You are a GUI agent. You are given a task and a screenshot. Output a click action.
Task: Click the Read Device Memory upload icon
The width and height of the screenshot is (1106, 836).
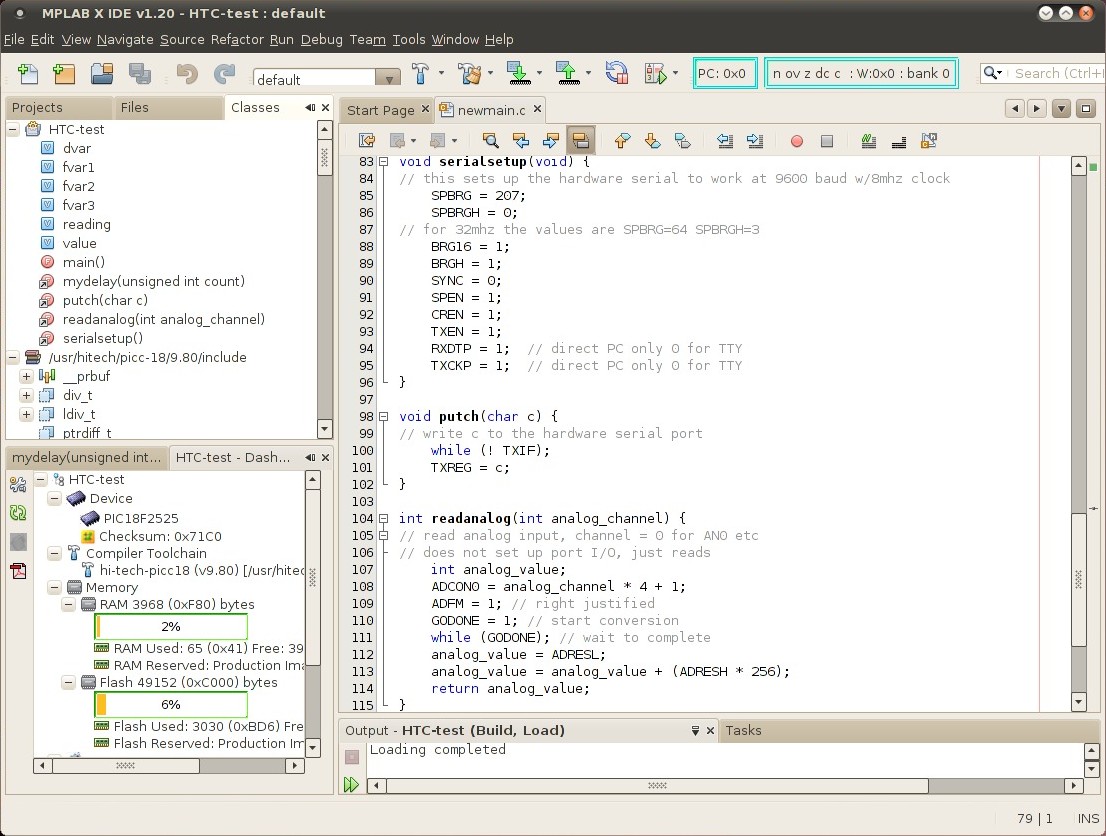click(x=567, y=73)
